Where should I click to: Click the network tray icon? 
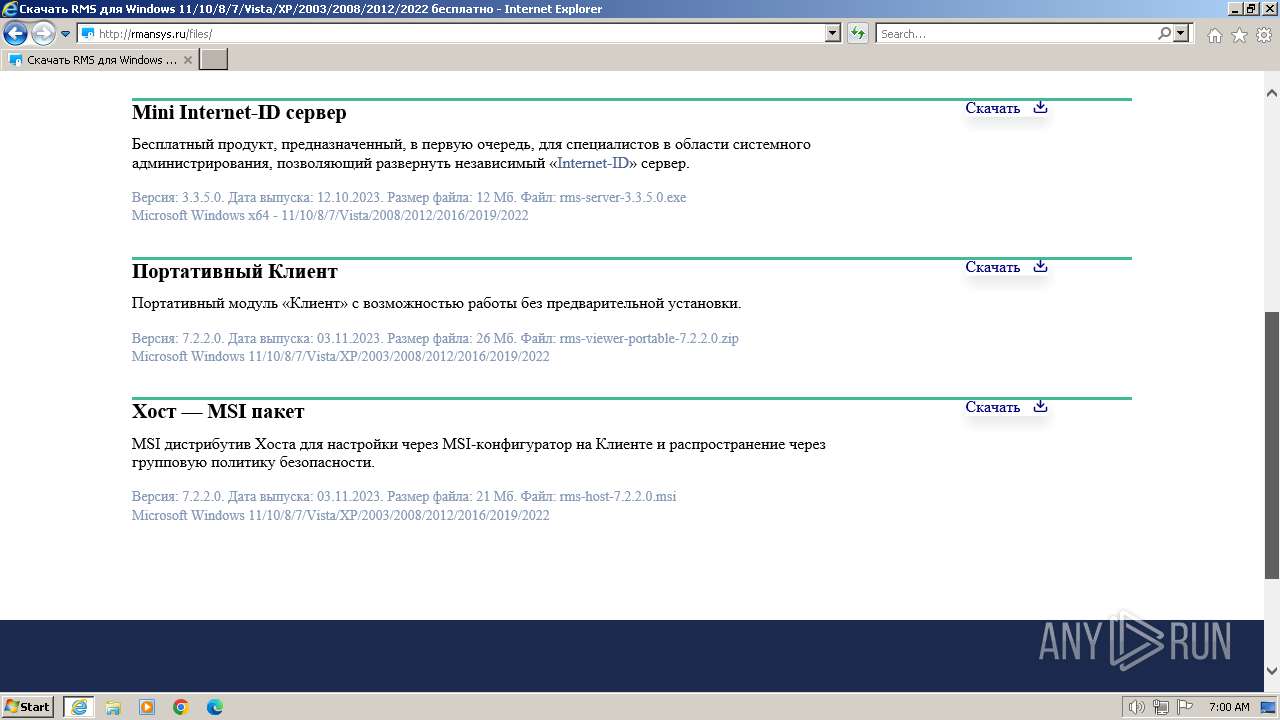[x=1161, y=707]
